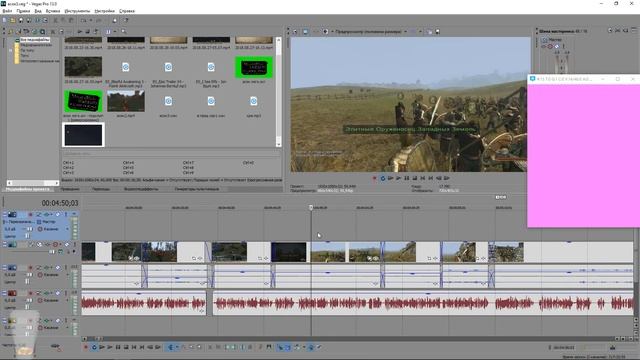
Task: Click the What's This help icon
Action: (x=126, y=20)
